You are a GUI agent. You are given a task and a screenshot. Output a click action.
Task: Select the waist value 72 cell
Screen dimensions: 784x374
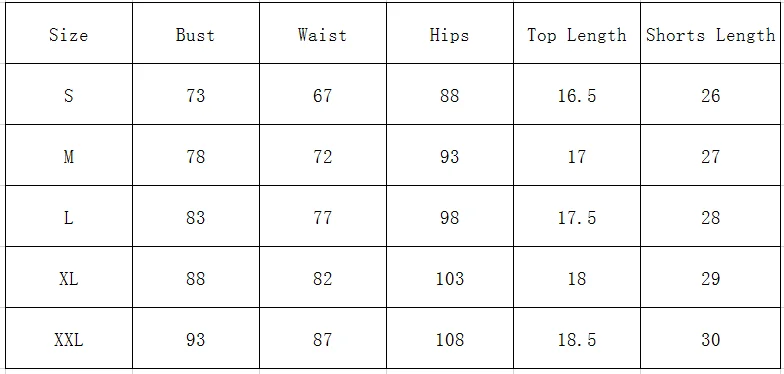(x=323, y=155)
